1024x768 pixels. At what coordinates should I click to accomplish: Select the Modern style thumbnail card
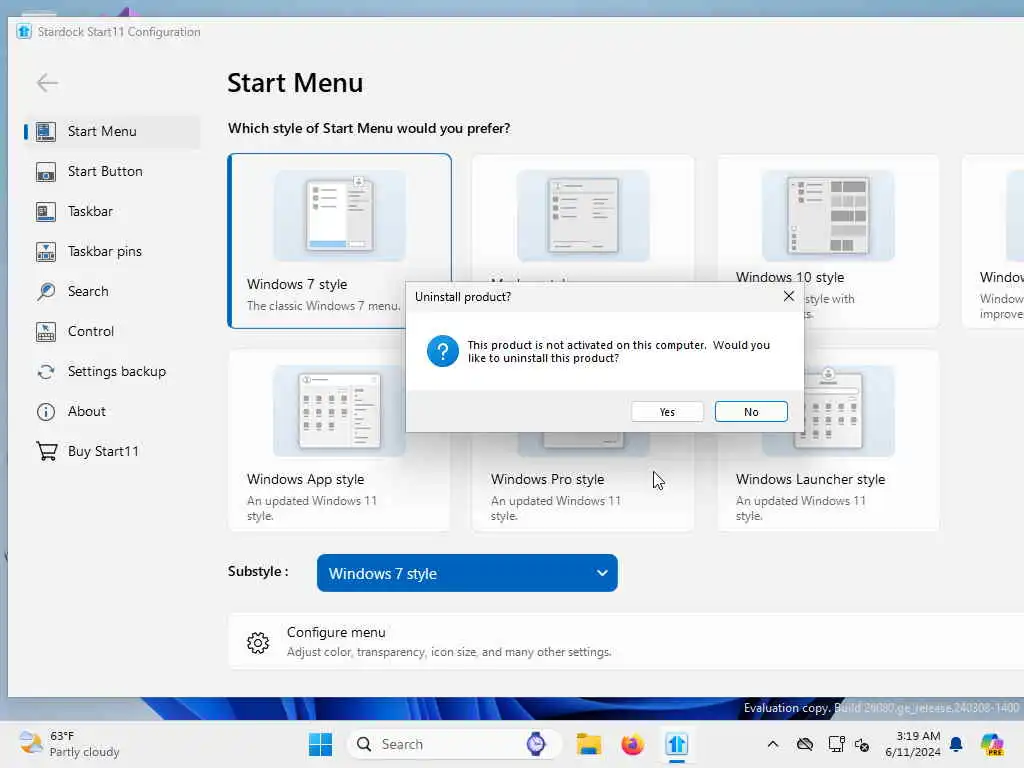583,218
